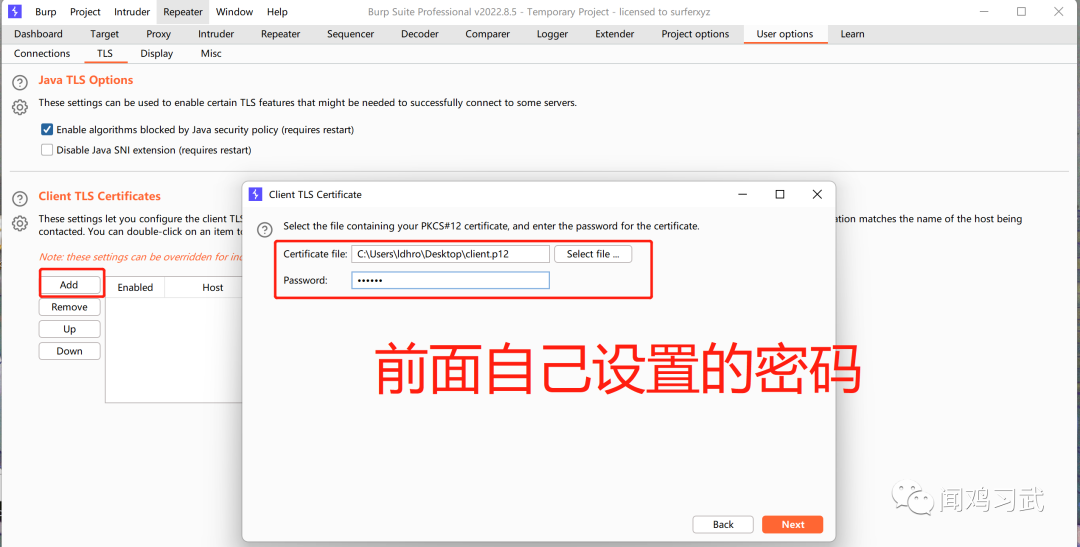Viewport: 1080px width, 547px height.
Task: Open help for Client TLS Certificates section
Action: tap(20, 198)
